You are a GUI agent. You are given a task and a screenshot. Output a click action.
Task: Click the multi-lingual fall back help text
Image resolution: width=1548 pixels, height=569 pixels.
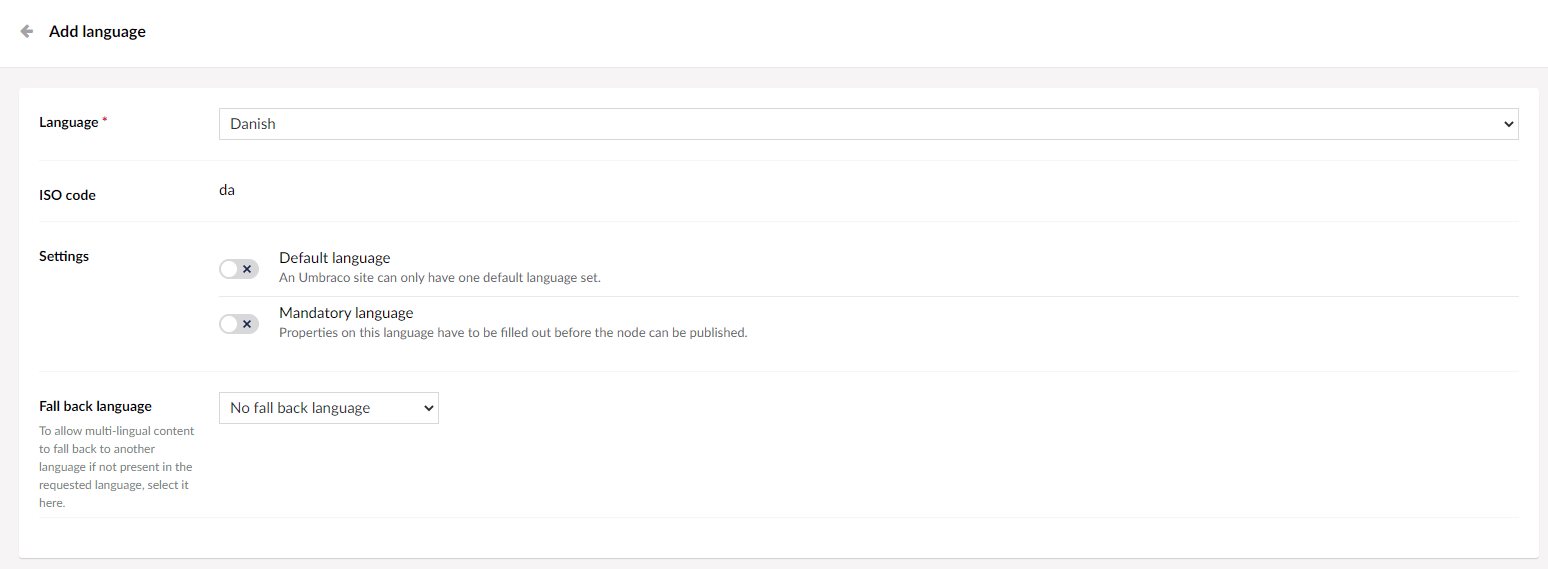(116, 467)
